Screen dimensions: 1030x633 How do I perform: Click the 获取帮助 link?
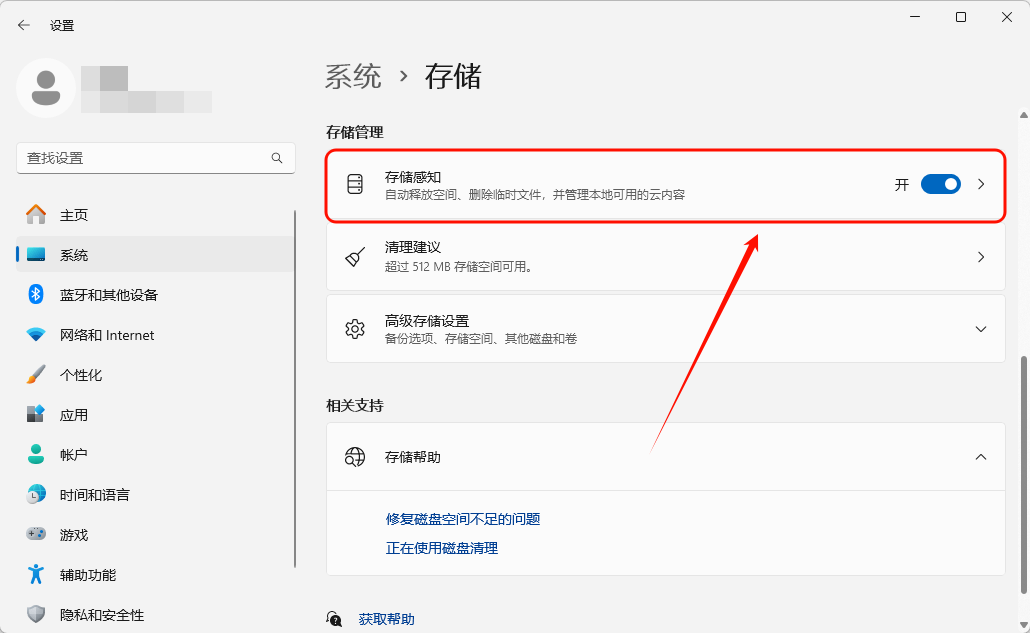tap(387, 618)
